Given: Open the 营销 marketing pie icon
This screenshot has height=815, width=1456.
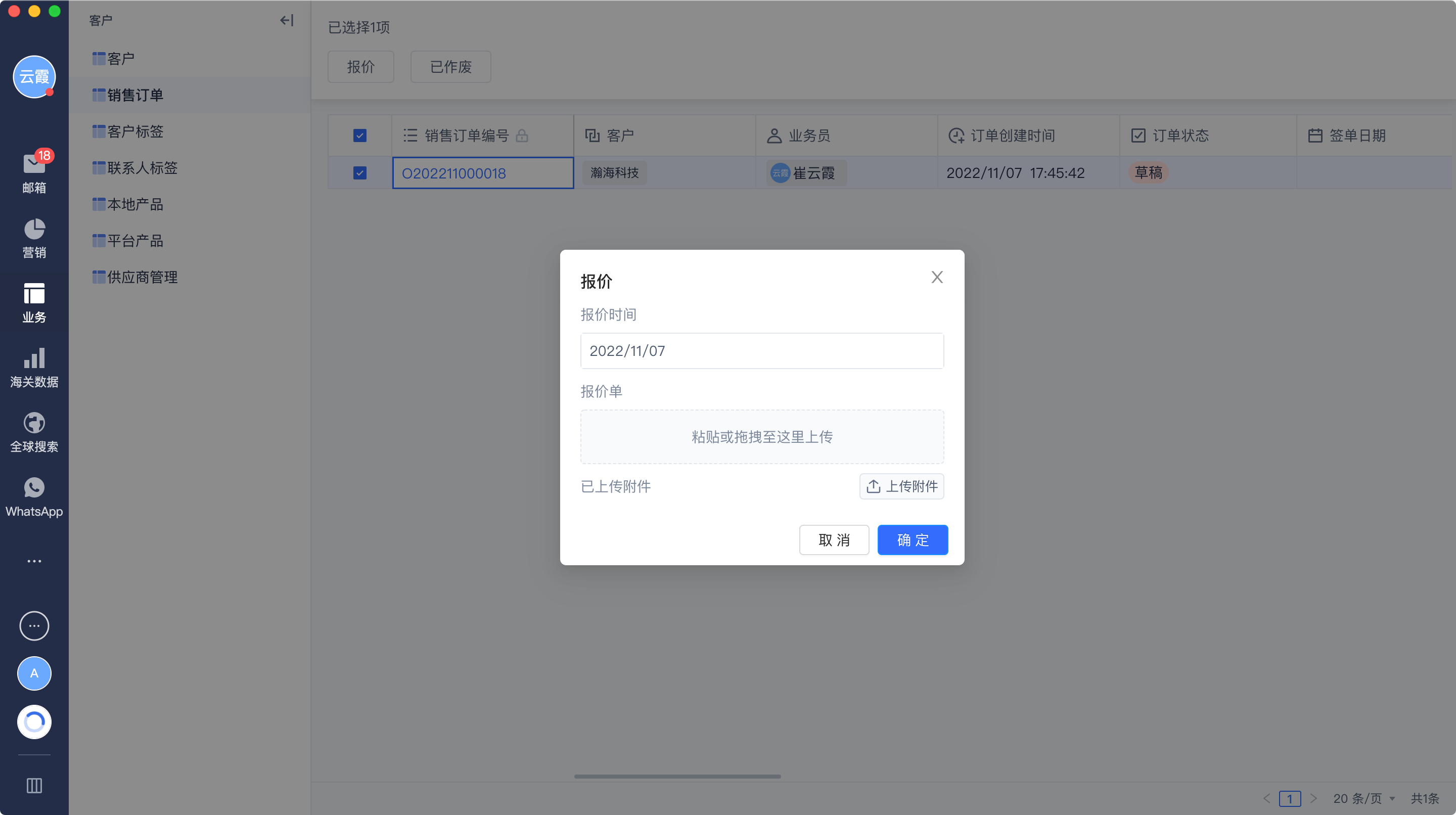Looking at the screenshot, I should pyautogui.click(x=34, y=230).
